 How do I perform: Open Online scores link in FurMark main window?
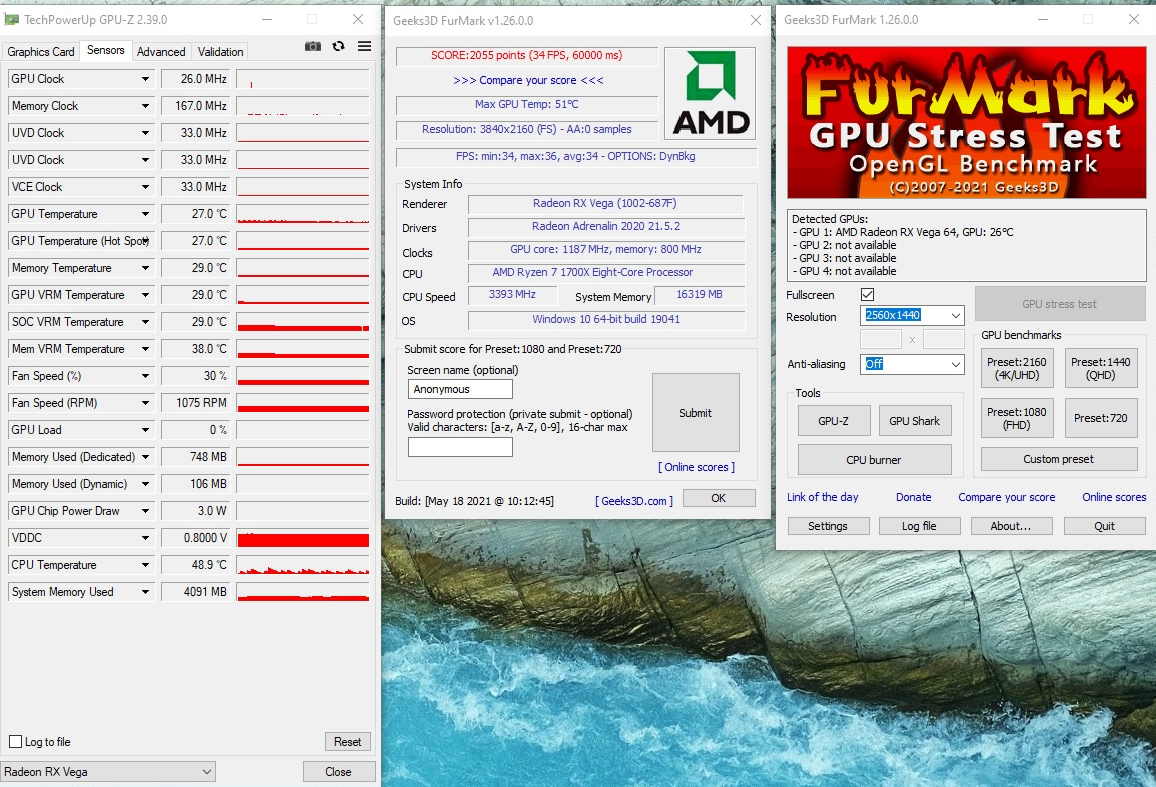click(x=1114, y=497)
